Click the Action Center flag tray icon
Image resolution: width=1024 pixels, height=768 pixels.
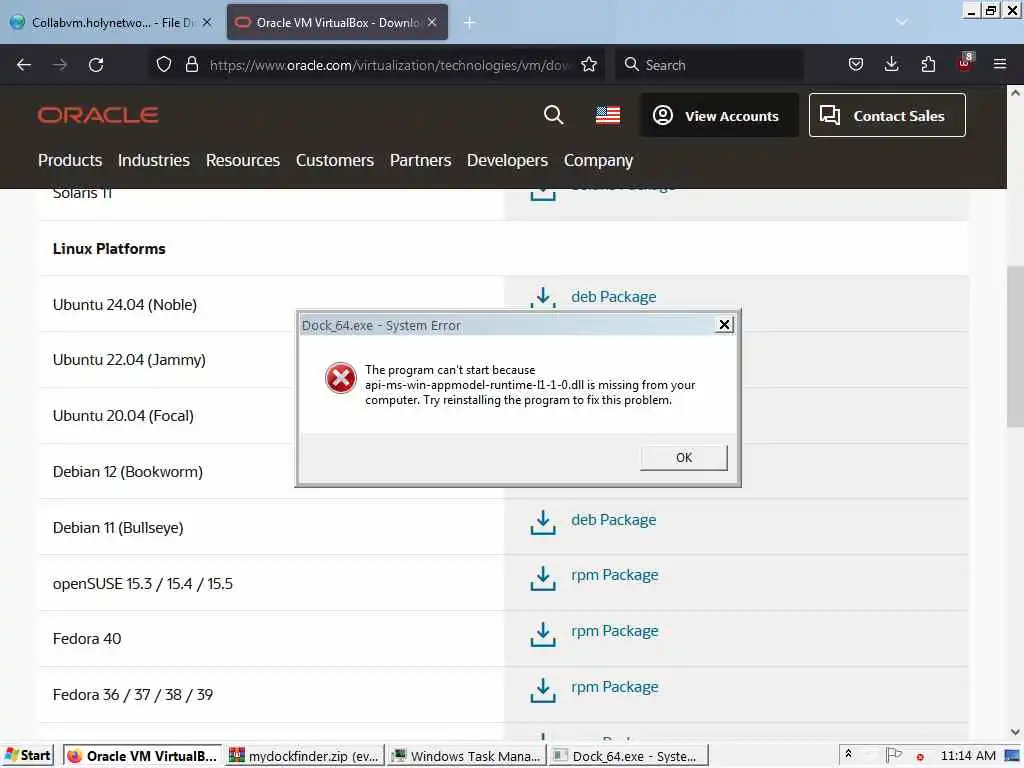pyautogui.click(x=893, y=755)
